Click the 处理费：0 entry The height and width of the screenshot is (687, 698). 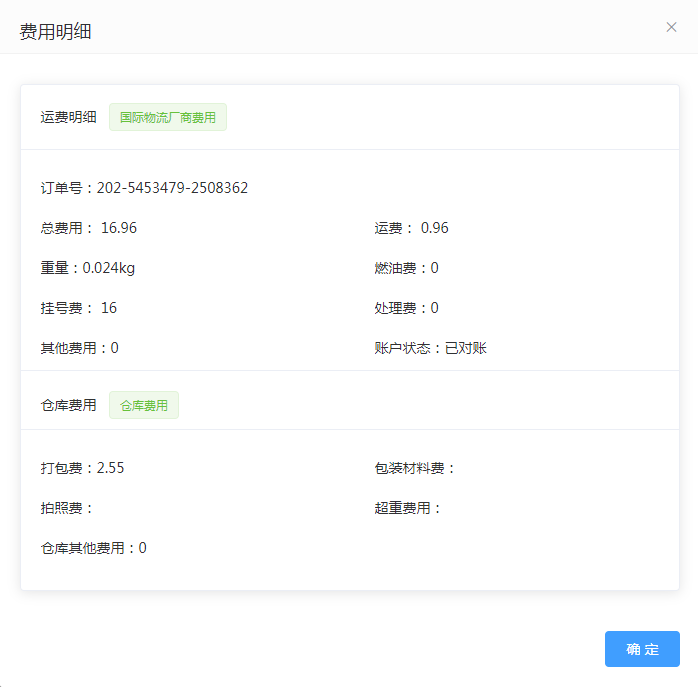(x=406, y=308)
